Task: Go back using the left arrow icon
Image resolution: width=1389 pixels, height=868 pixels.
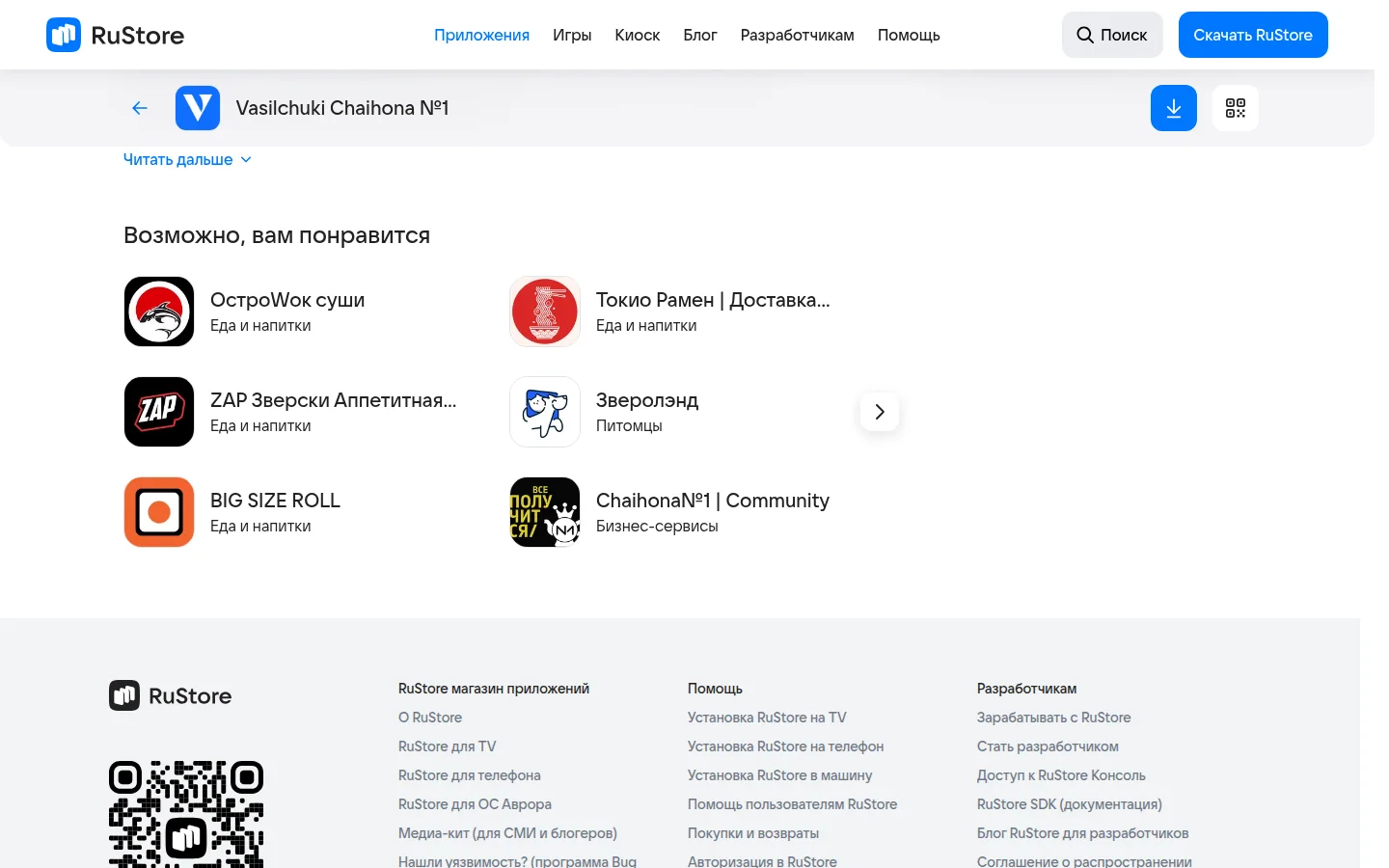Action: tap(140, 108)
